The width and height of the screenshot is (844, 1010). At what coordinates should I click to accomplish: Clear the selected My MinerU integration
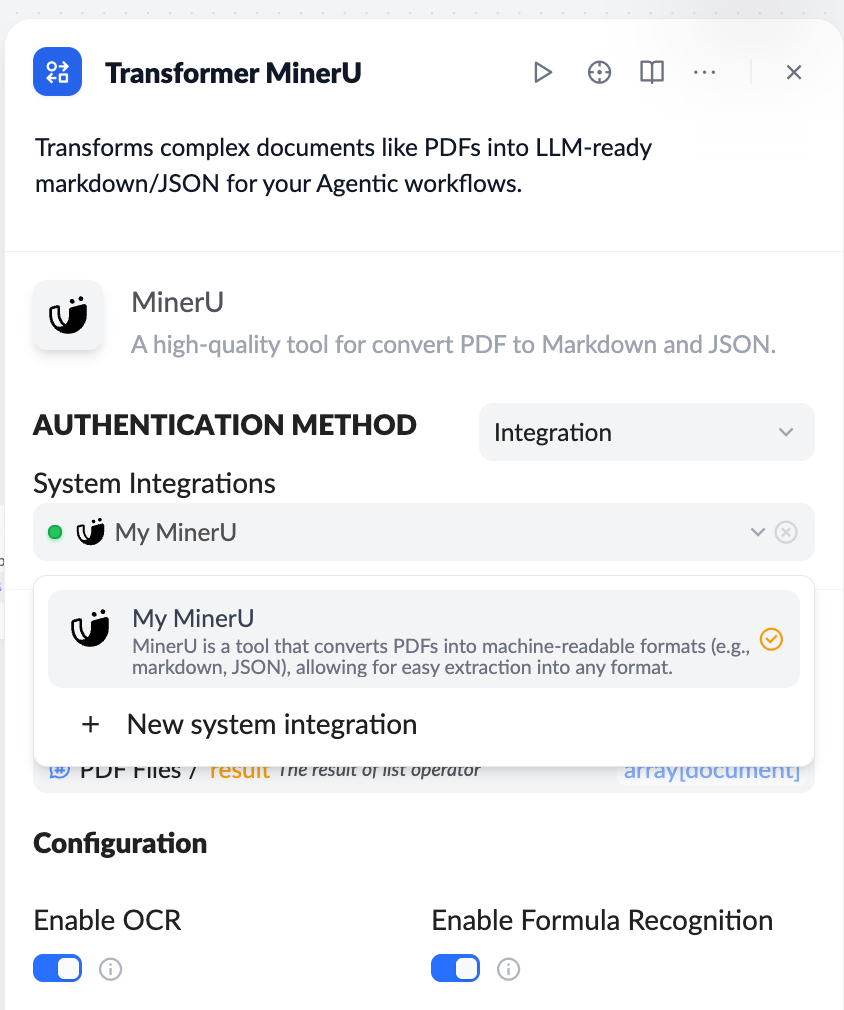pos(786,532)
